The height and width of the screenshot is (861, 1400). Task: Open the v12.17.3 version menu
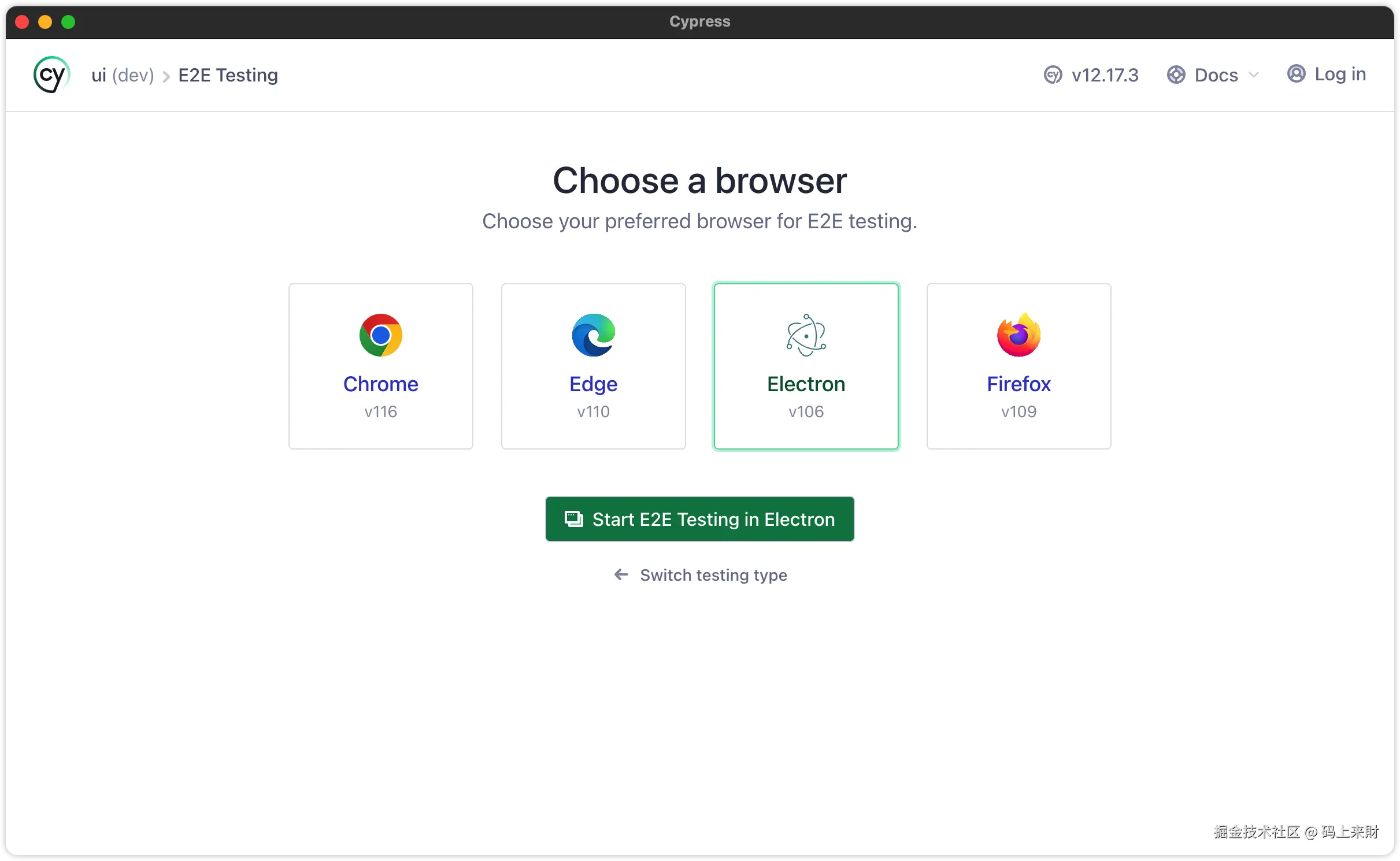tap(1104, 75)
